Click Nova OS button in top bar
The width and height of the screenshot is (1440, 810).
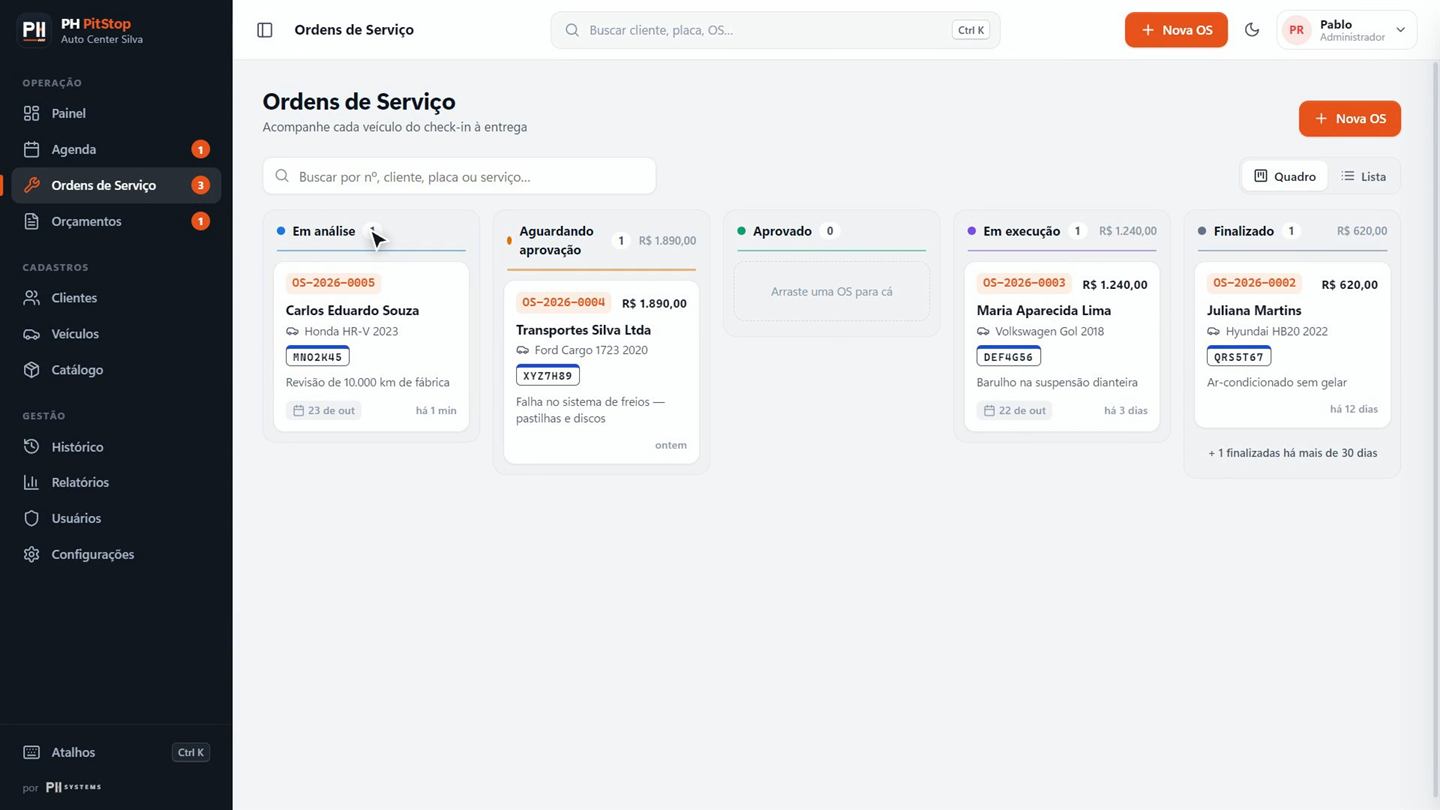[x=1176, y=30]
